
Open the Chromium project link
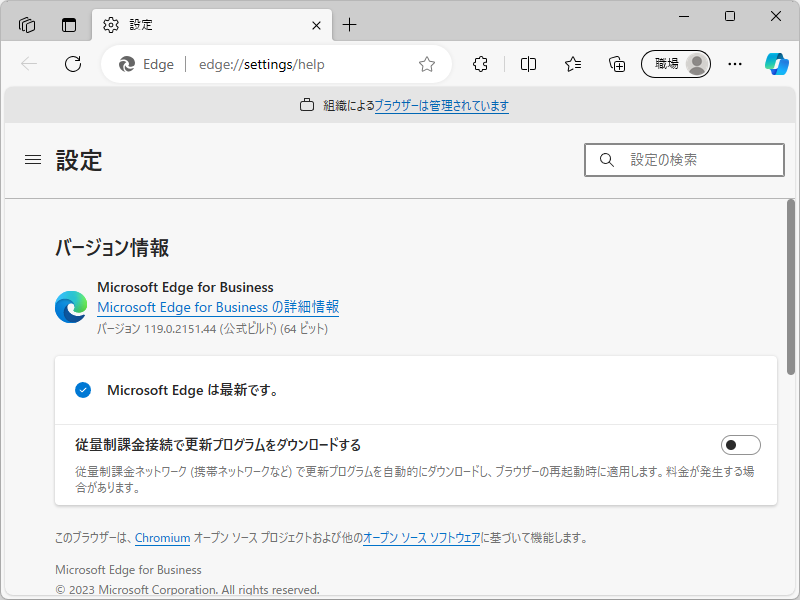coord(163,537)
